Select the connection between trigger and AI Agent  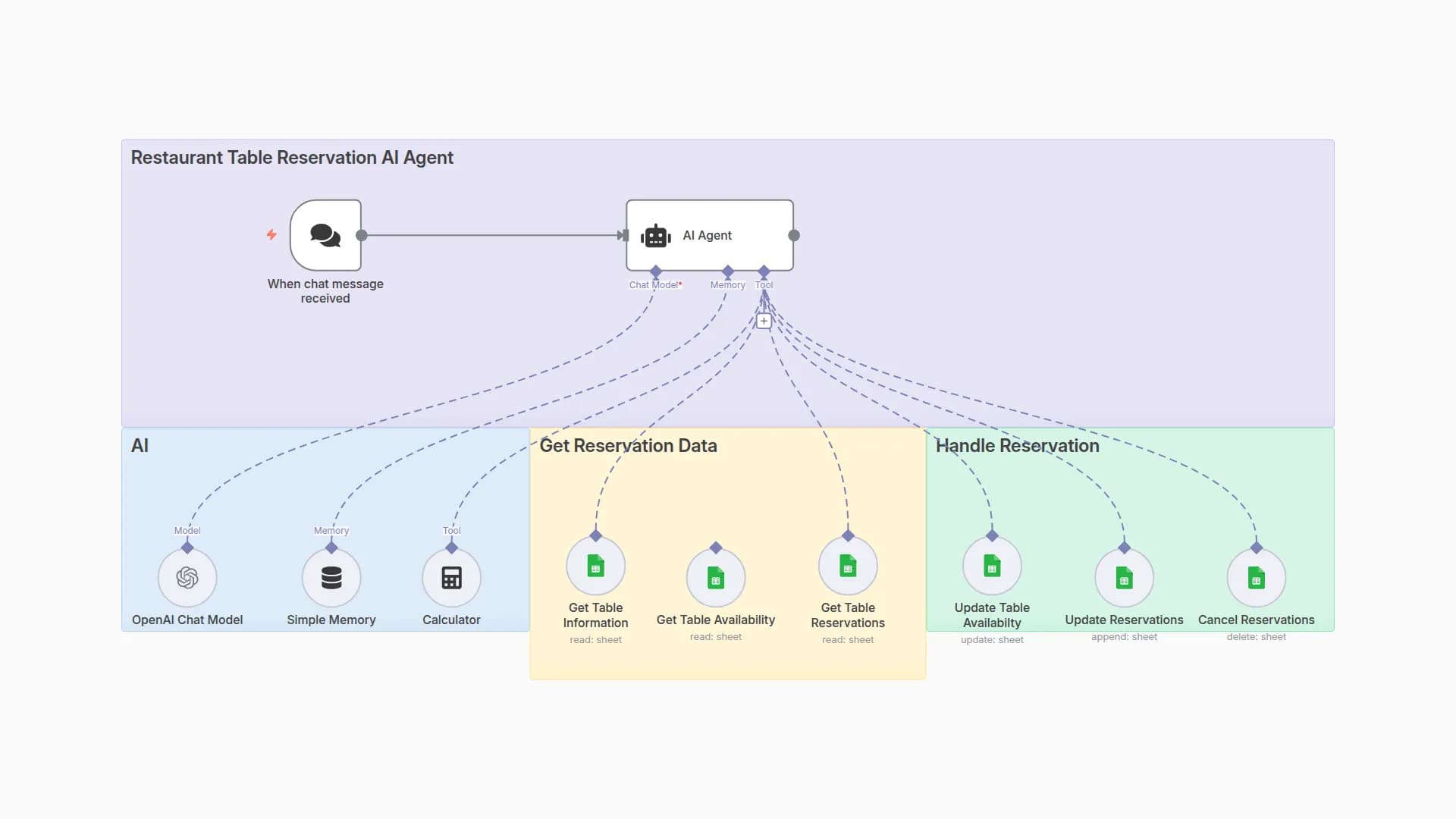(x=493, y=235)
